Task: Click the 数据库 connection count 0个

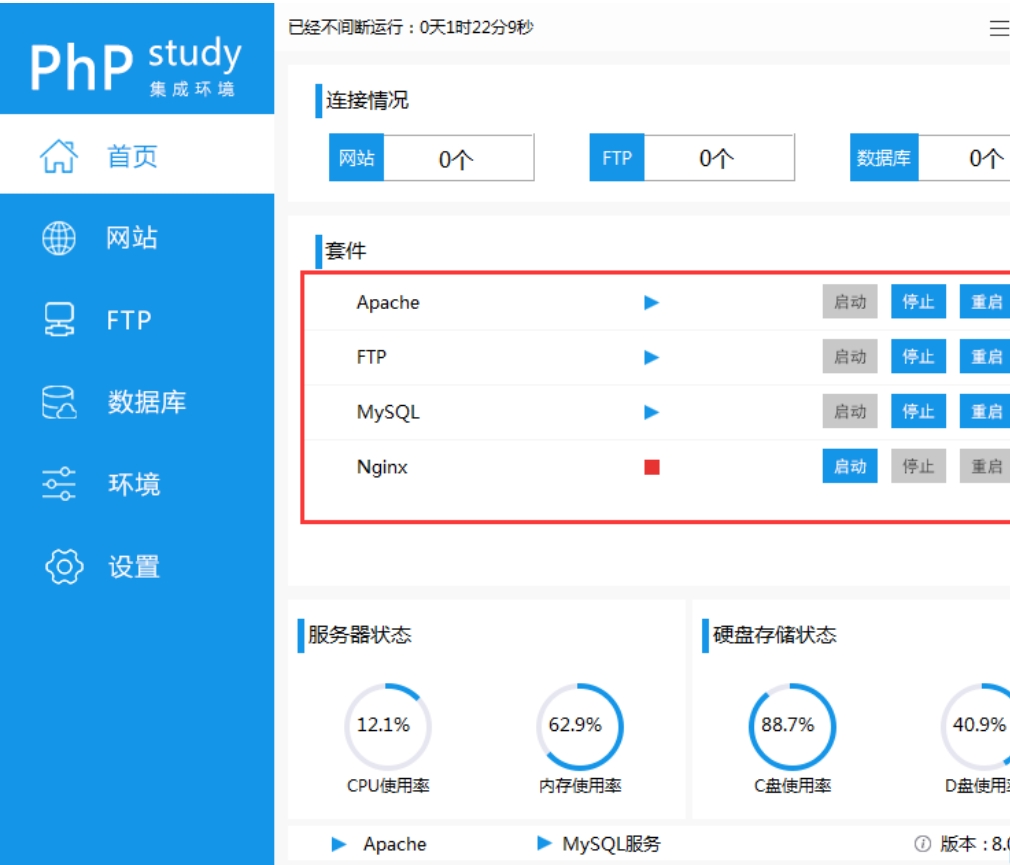Action: point(964,158)
